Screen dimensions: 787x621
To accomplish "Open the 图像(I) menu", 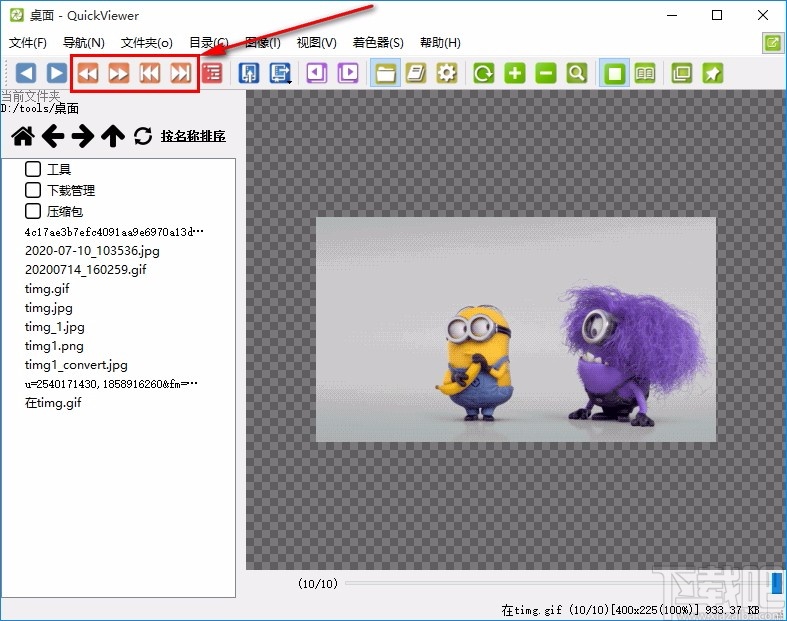I will tap(263, 43).
